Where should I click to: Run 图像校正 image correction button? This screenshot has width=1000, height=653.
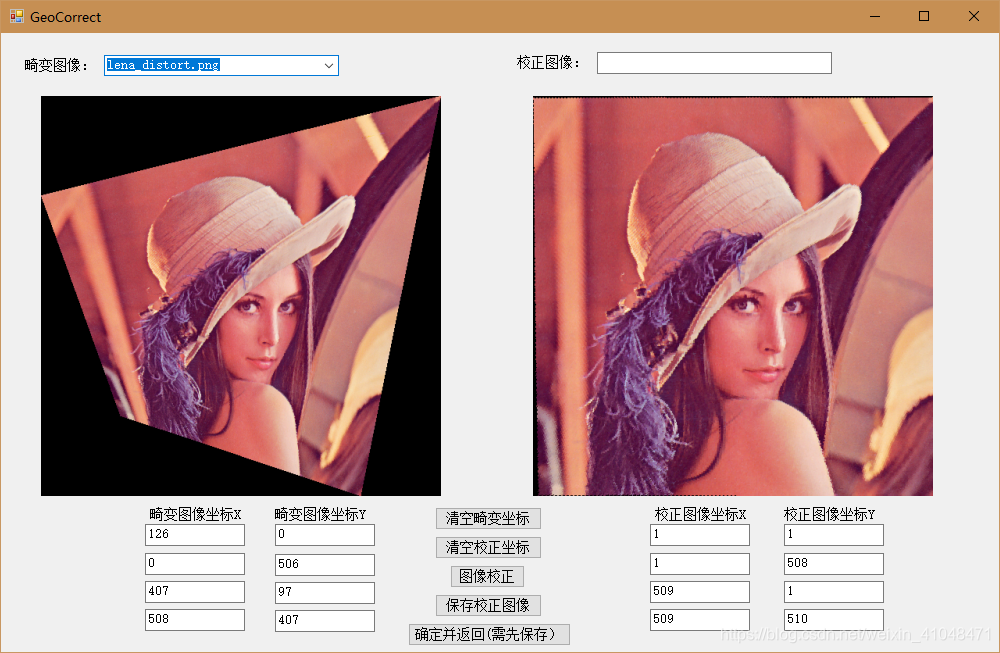[x=487, y=576]
